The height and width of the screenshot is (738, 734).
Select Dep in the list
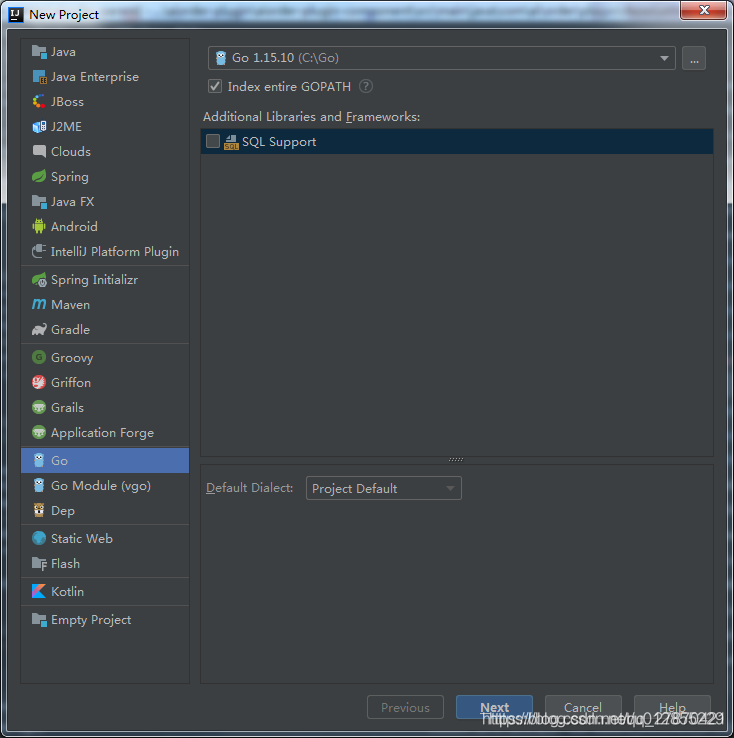[x=105, y=510]
